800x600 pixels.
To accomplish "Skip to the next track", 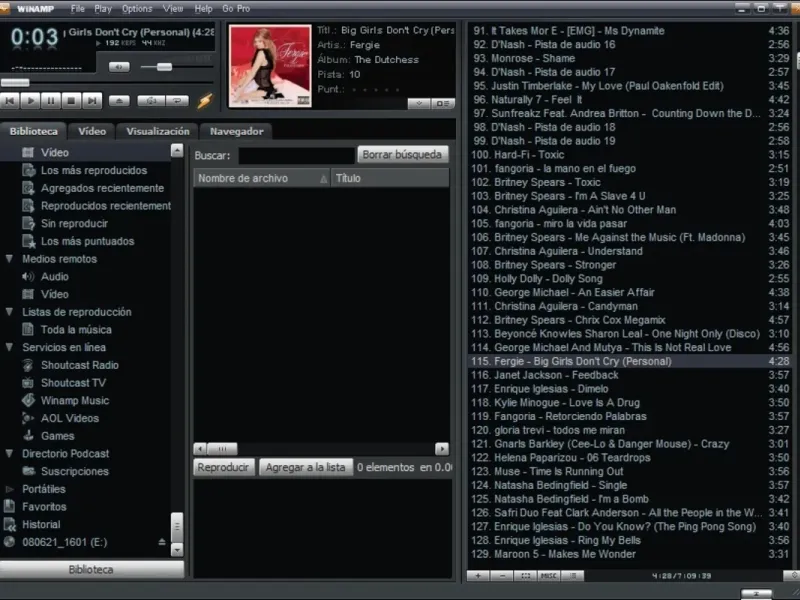I will coord(92,100).
